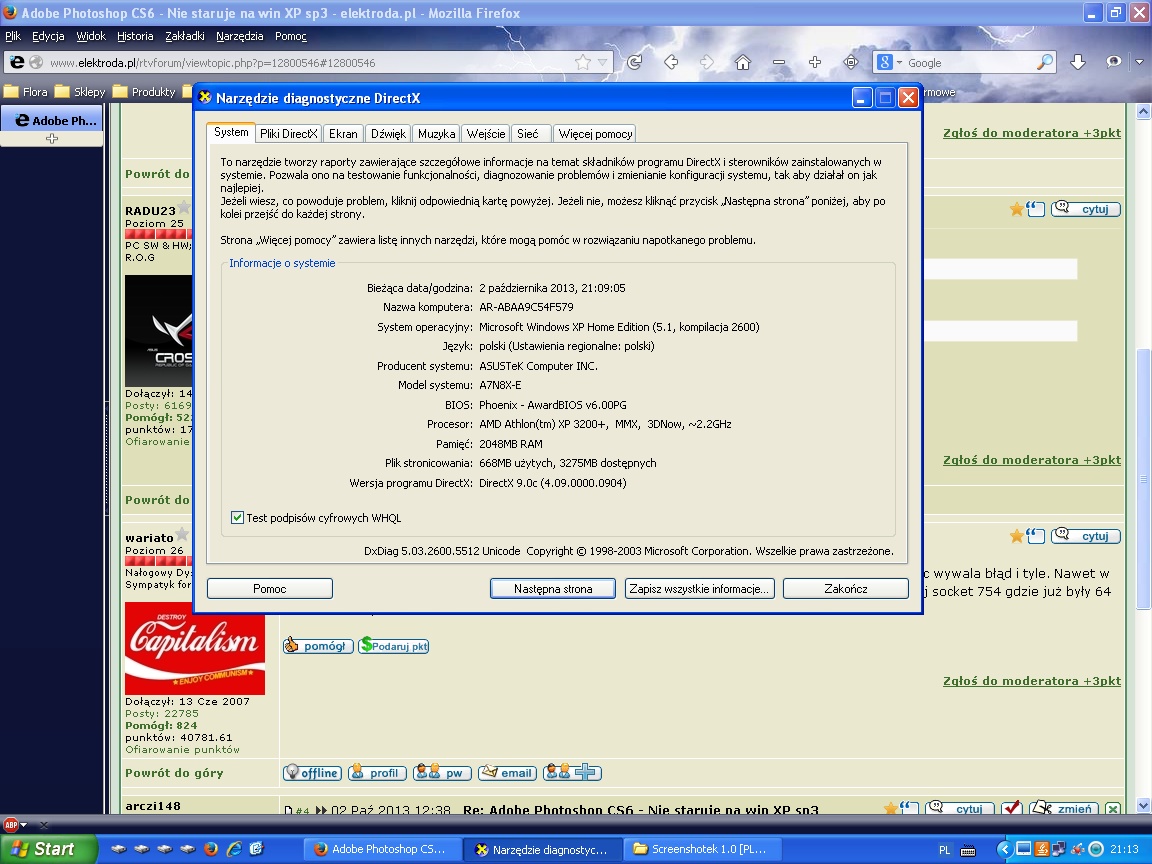
Task: Open the Edycja menu
Action: 48,36
